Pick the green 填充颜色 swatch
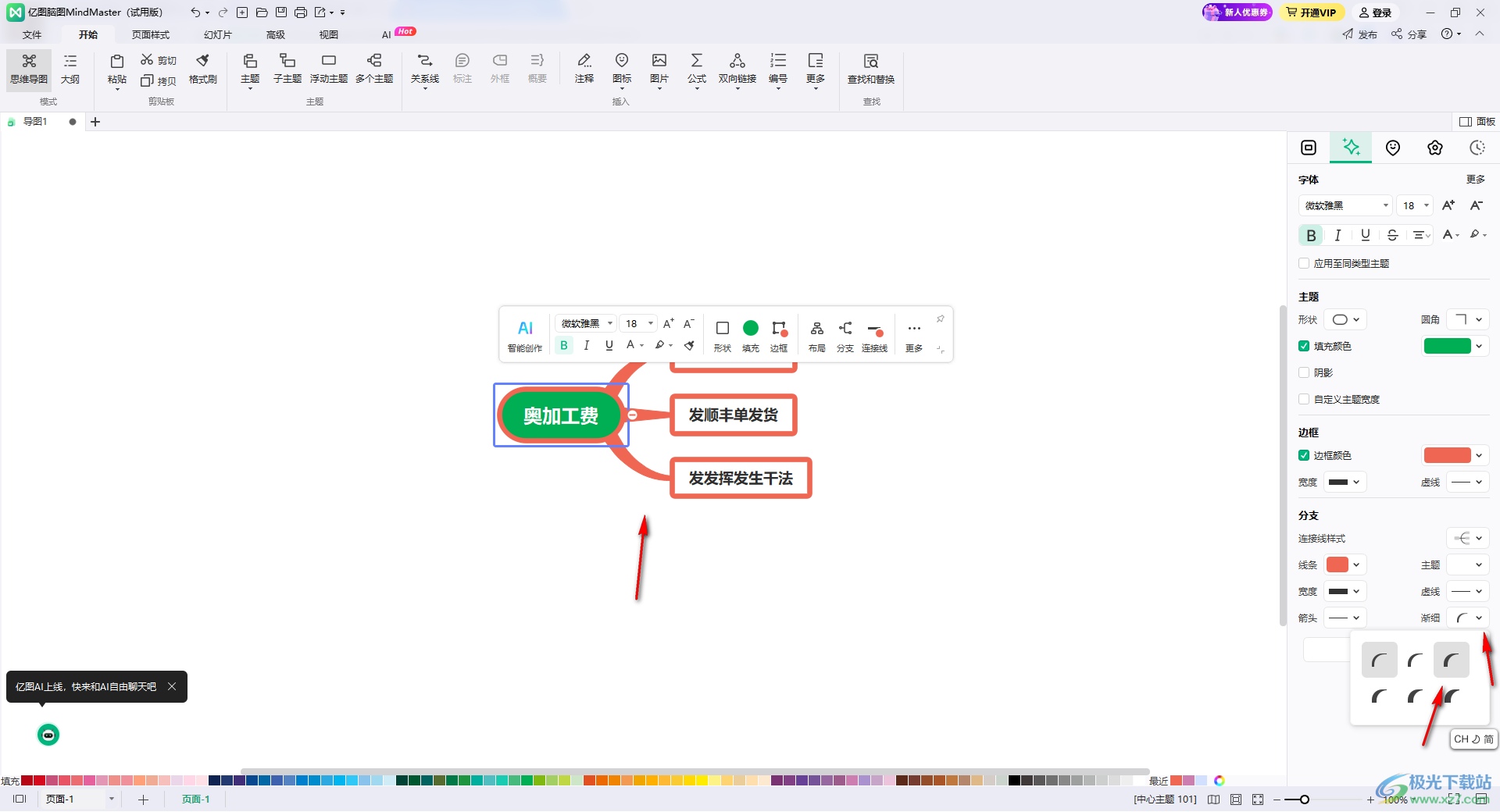Image resolution: width=1500 pixels, height=812 pixels. 1447,346
